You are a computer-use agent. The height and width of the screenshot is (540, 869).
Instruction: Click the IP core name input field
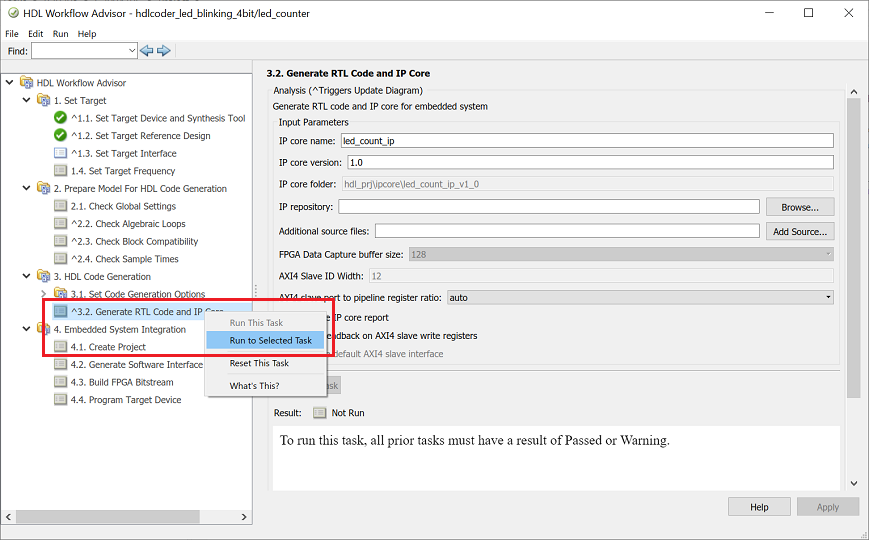click(587, 141)
